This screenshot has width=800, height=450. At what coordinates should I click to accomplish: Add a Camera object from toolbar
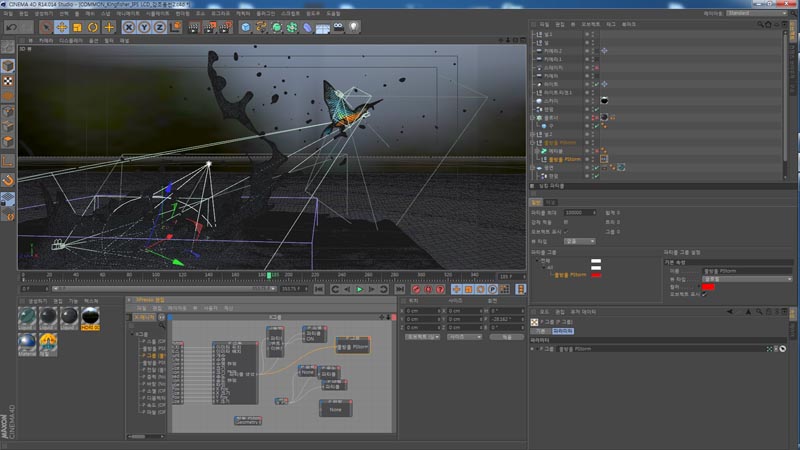coord(338,27)
